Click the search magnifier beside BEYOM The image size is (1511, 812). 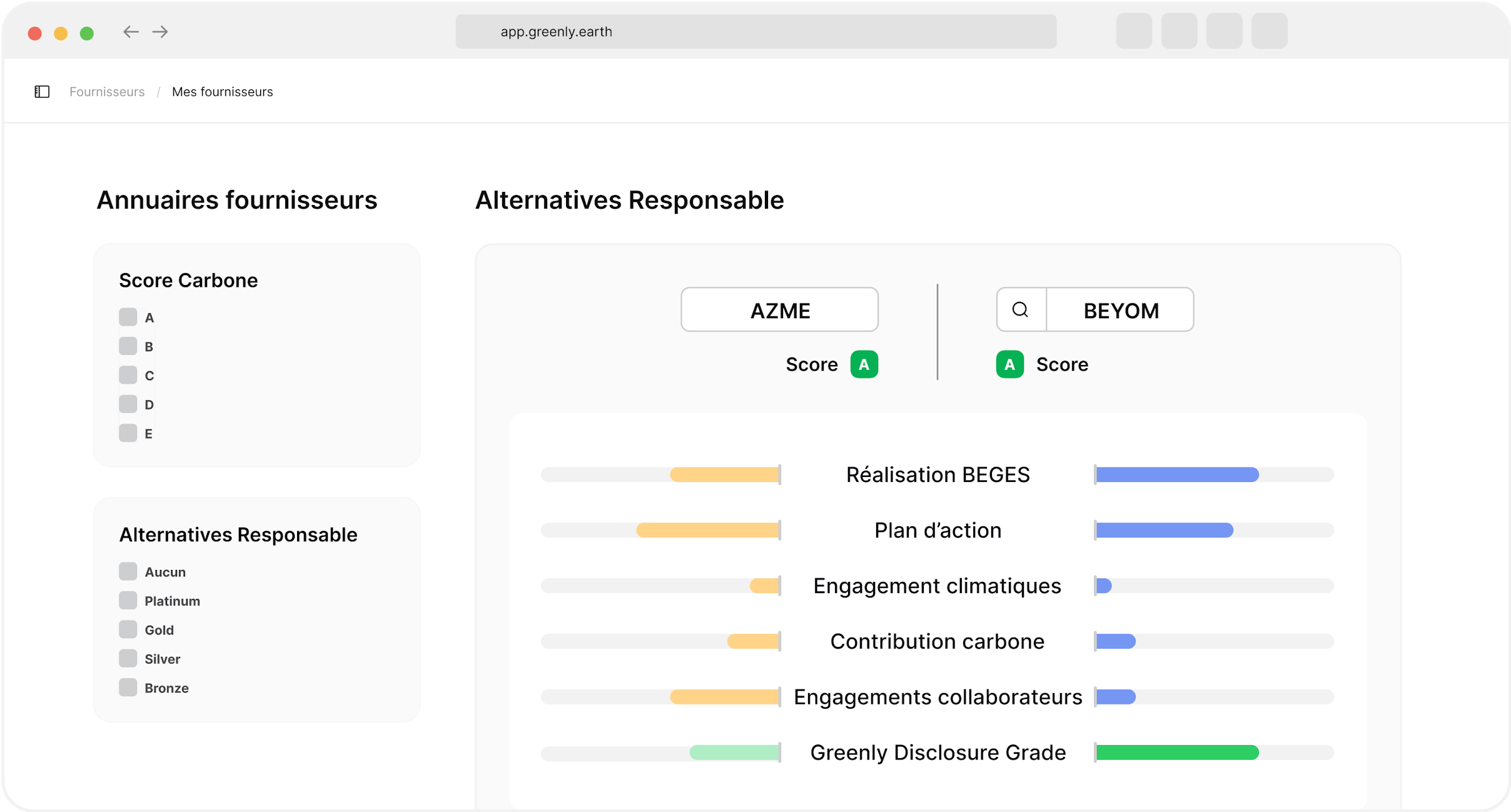click(x=1020, y=309)
